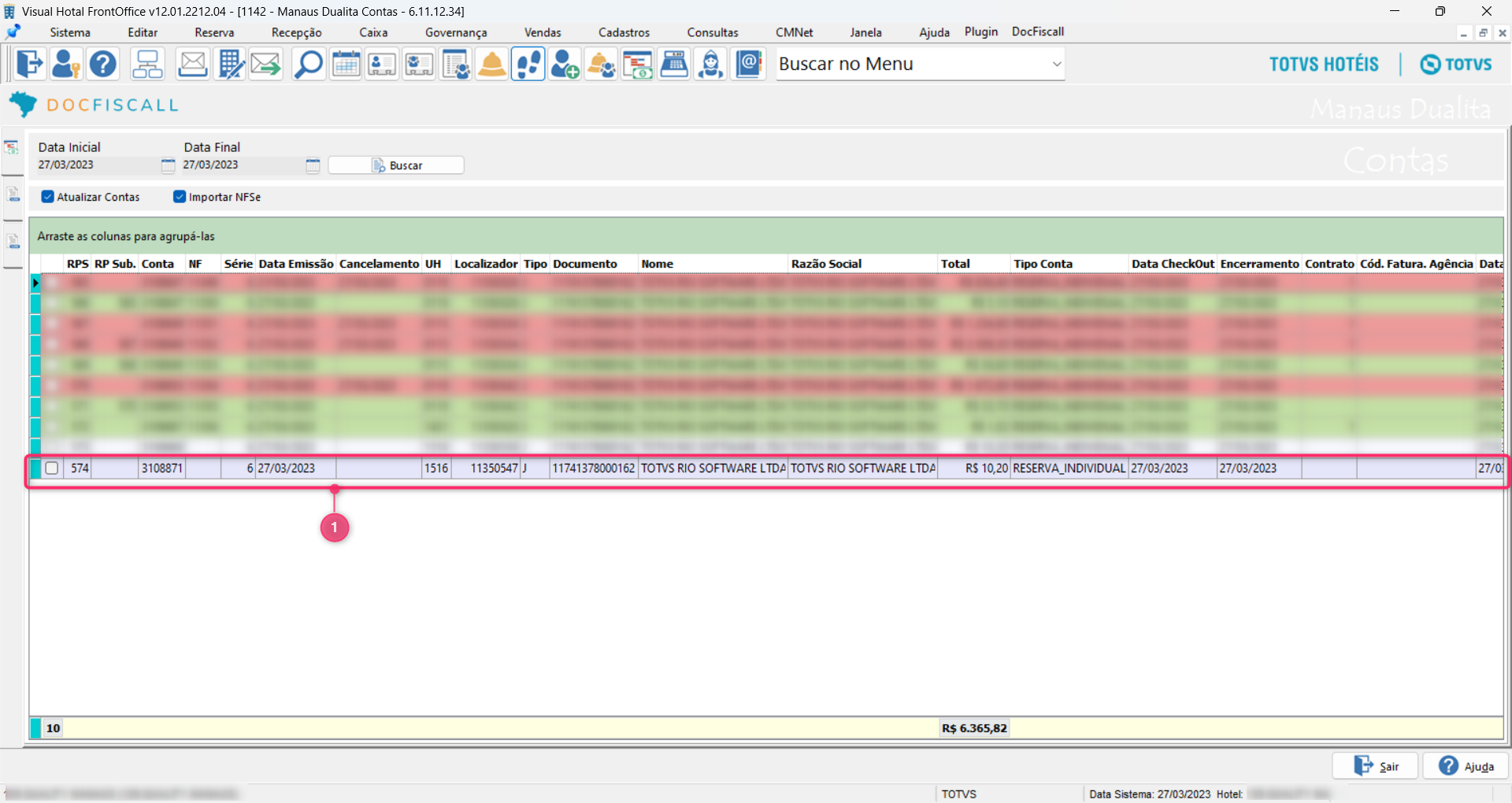Click the blue question mark toolbar icon

pyautogui.click(x=103, y=64)
